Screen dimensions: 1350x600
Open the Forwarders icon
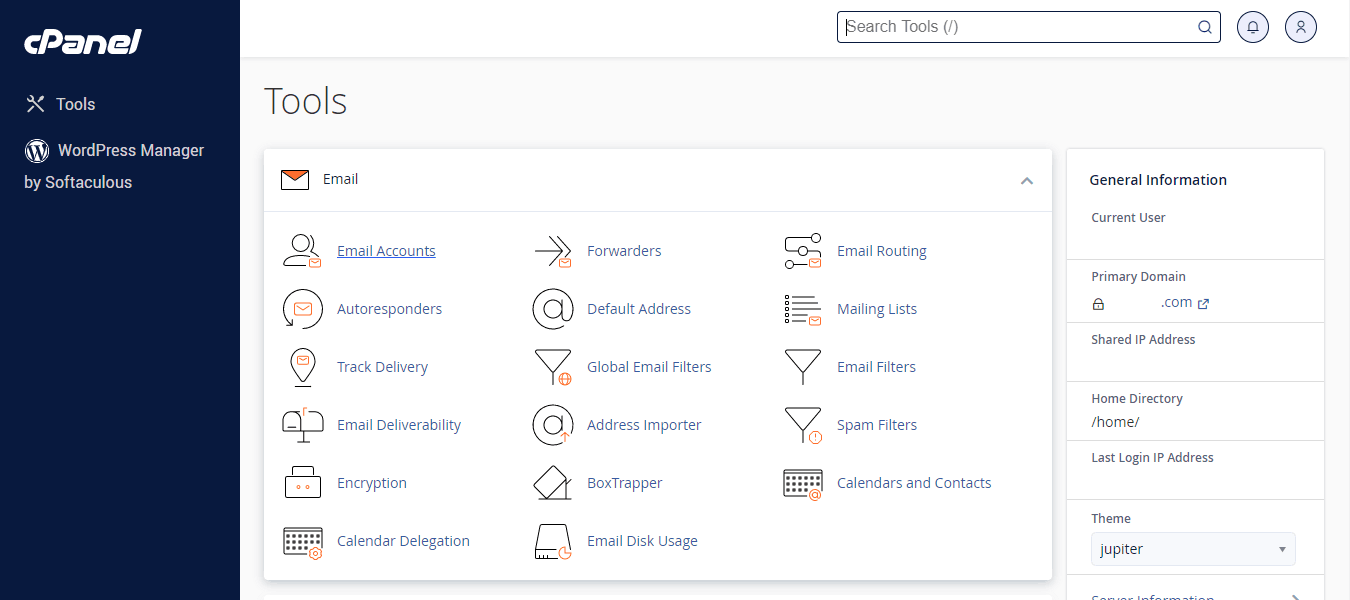tap(552, 251)
